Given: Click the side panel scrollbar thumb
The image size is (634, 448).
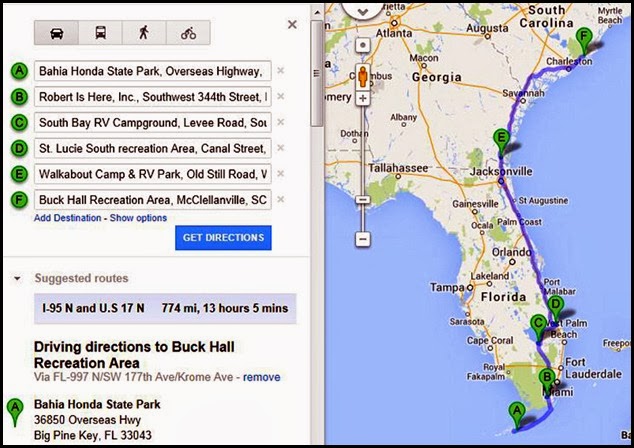Looking at the screenshot, I should coord(317,73).
